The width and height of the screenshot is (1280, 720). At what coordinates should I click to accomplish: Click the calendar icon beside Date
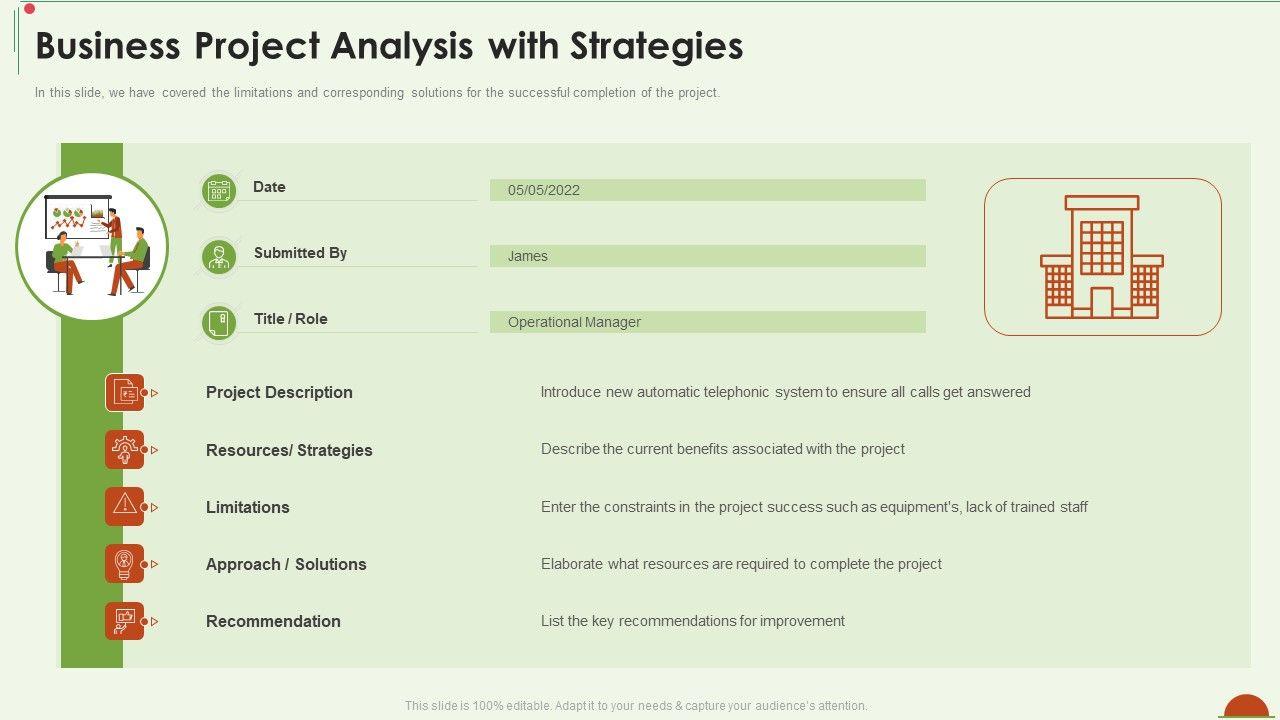219,190
